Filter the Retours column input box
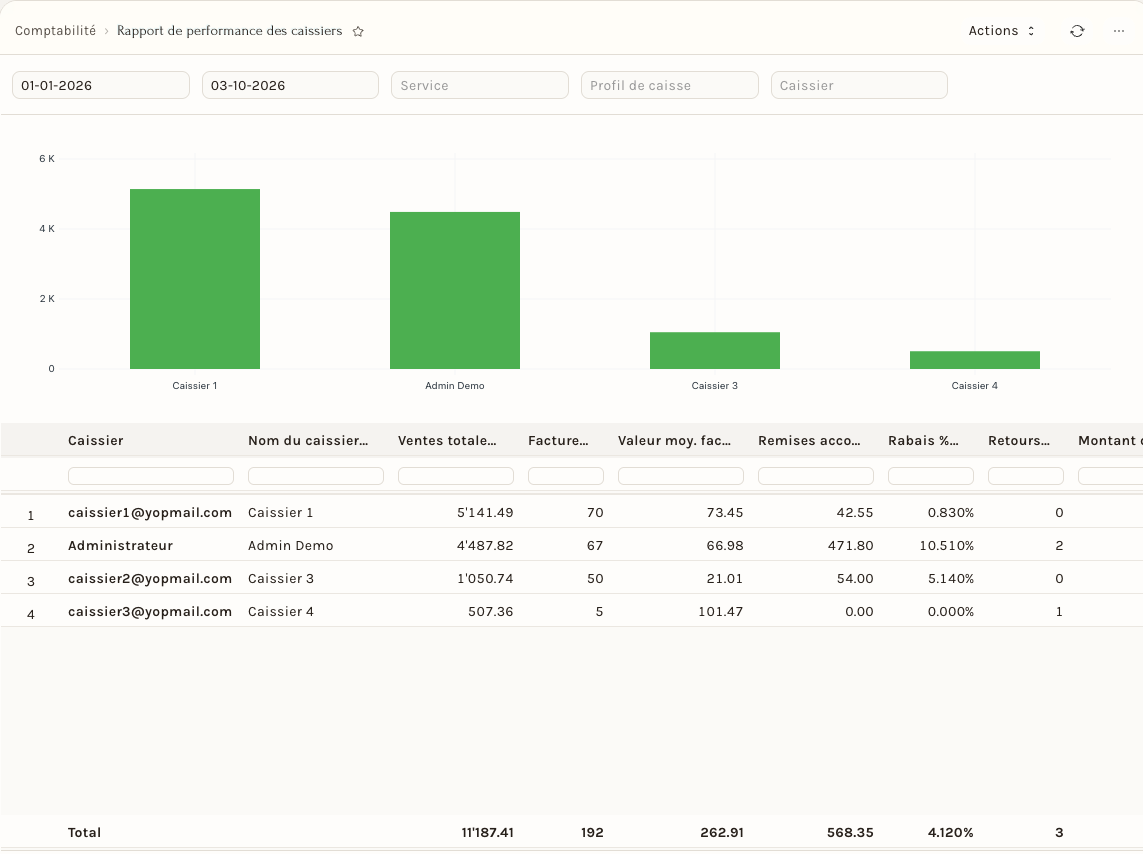 [x=1026, y=476]
